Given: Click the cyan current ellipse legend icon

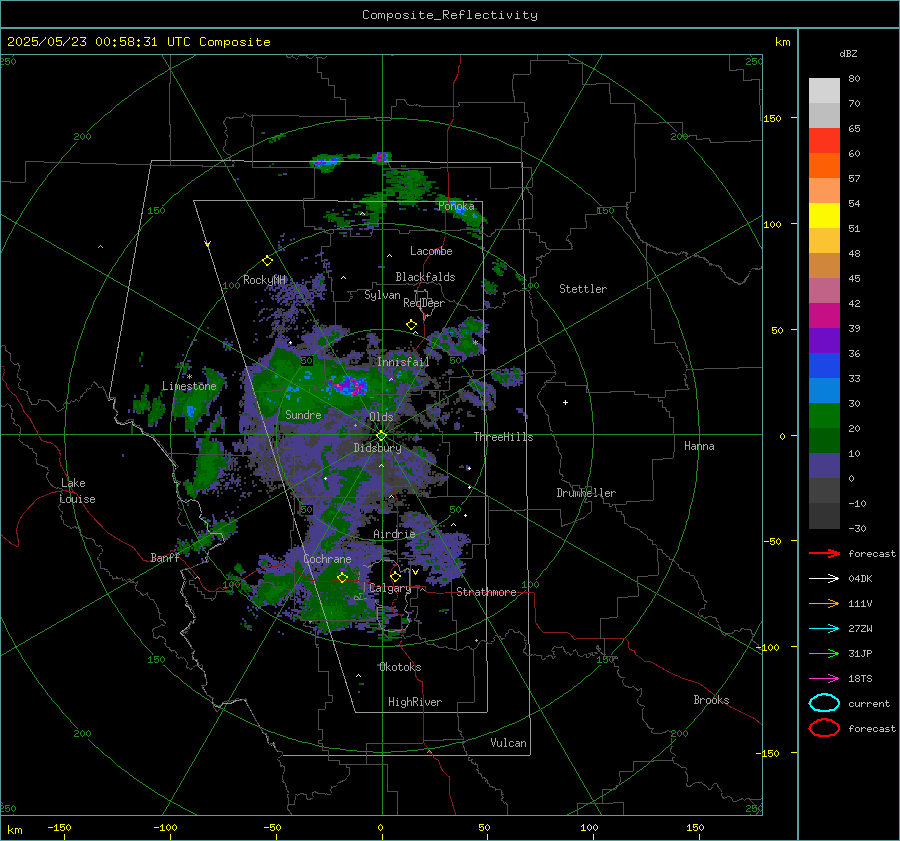Looking at the screenshot, I should point(824,703).
